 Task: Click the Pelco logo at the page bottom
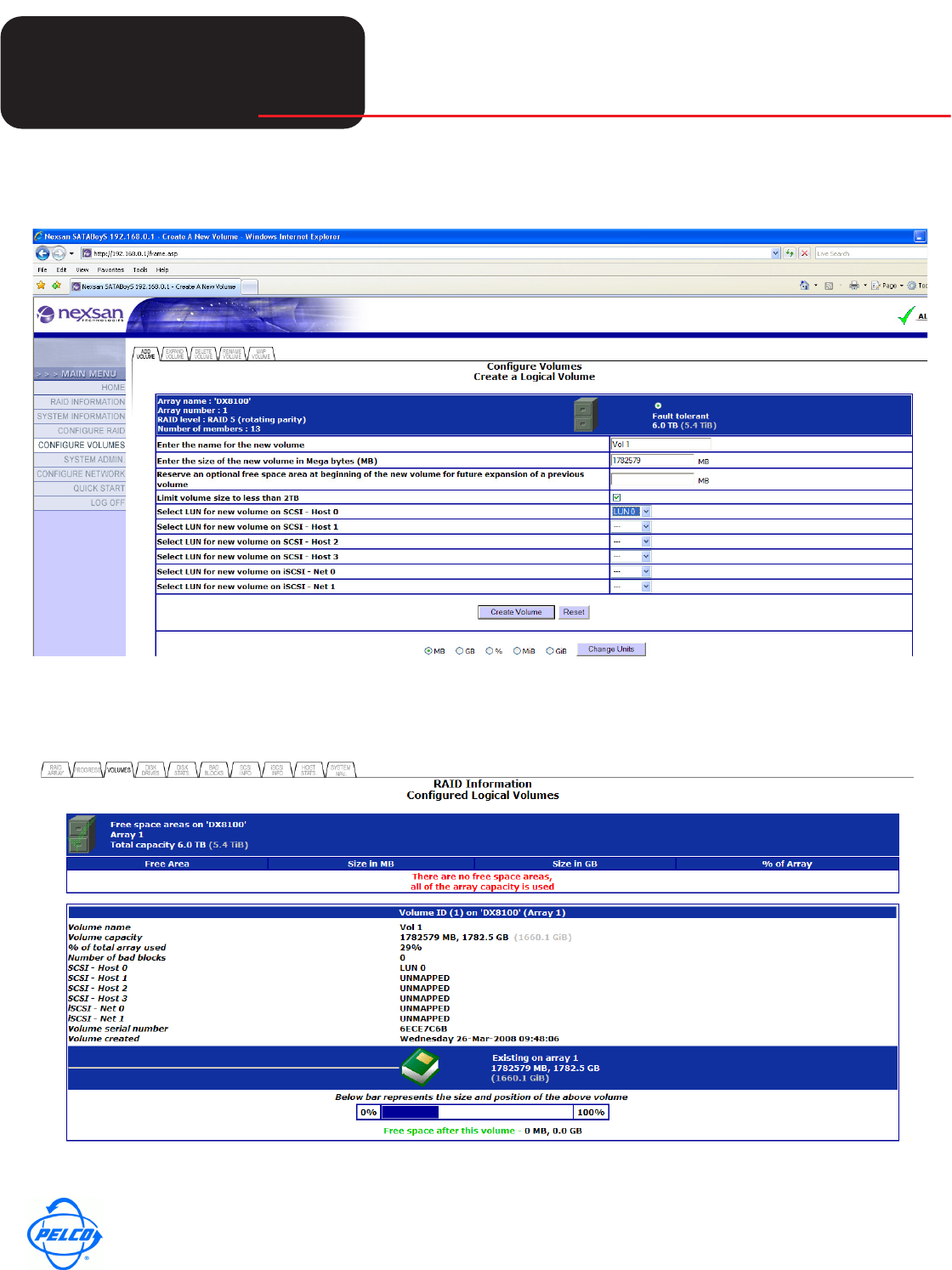pos(64,1233)
